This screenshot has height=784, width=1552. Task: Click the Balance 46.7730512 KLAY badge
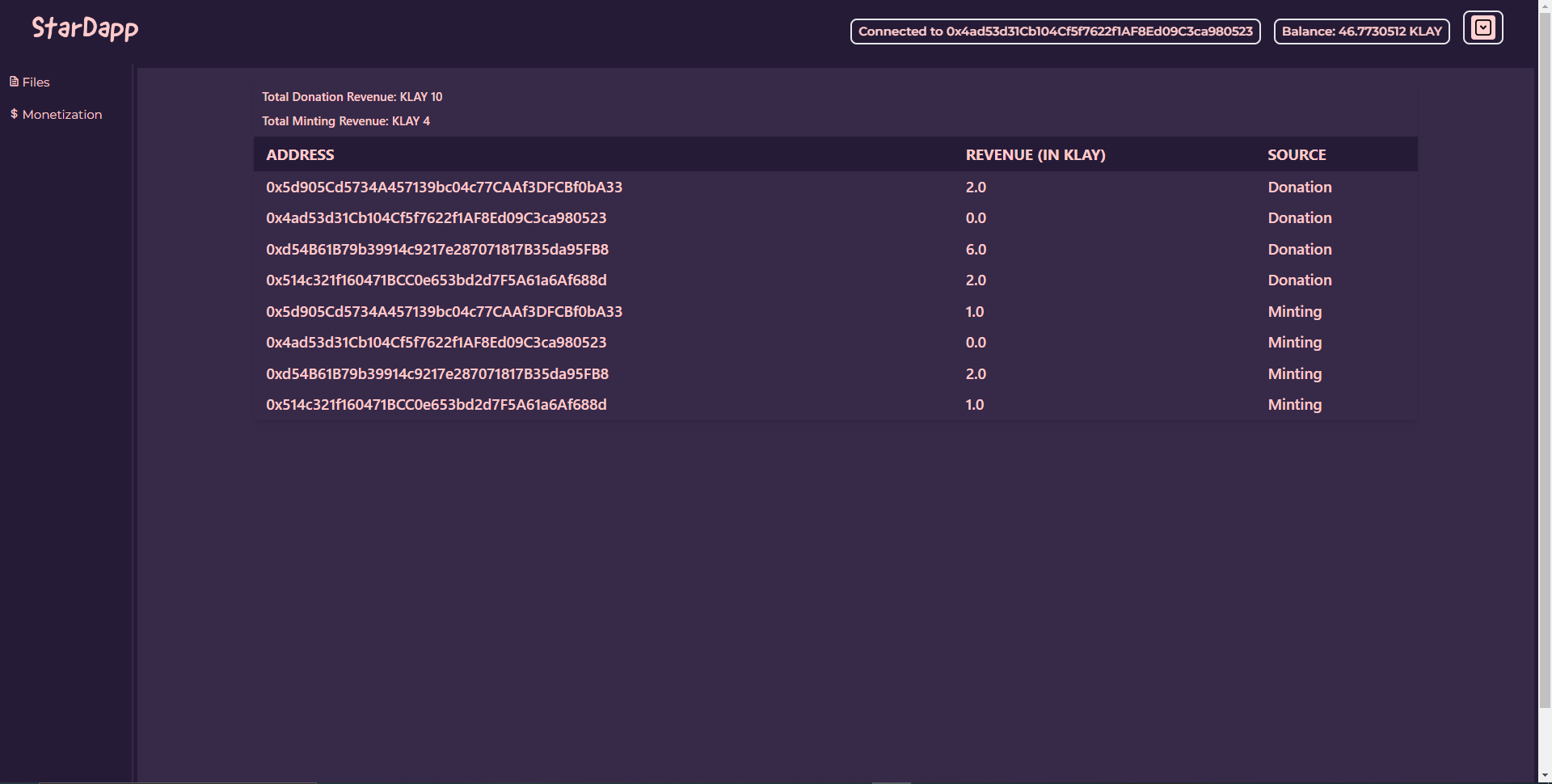tap(1361, 32)
